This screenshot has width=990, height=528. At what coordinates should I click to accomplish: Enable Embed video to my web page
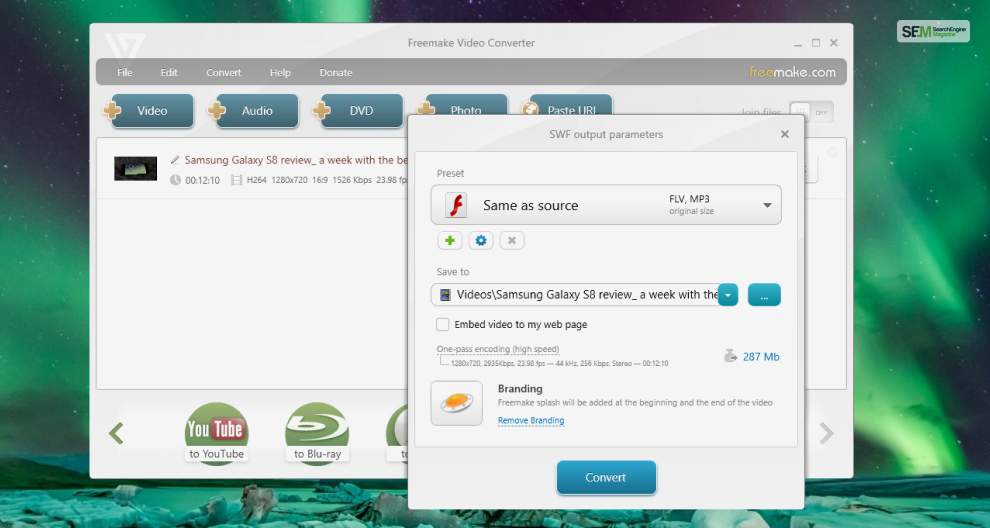coord(443,325)
